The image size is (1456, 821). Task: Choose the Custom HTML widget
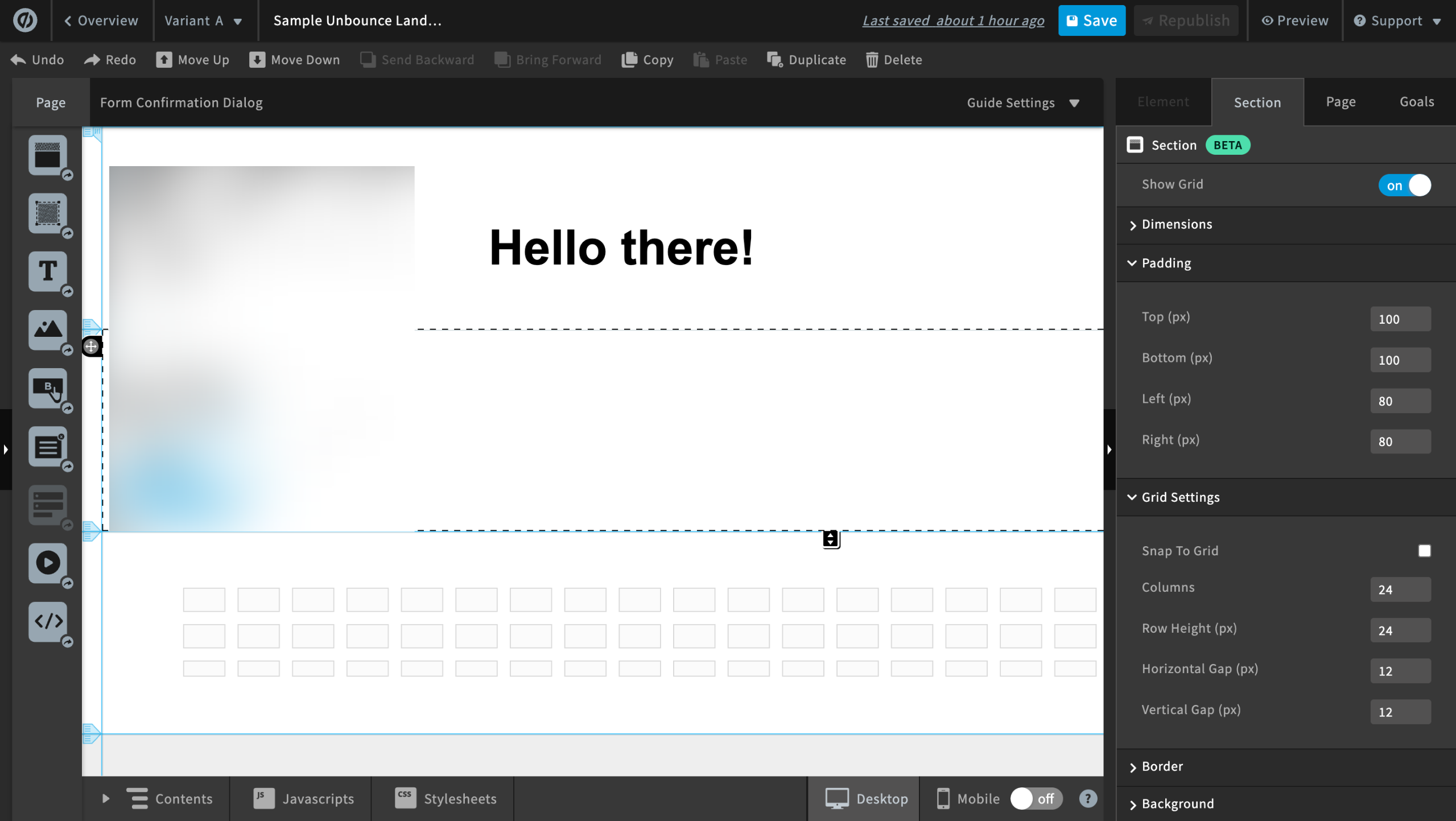coord(48,621)
